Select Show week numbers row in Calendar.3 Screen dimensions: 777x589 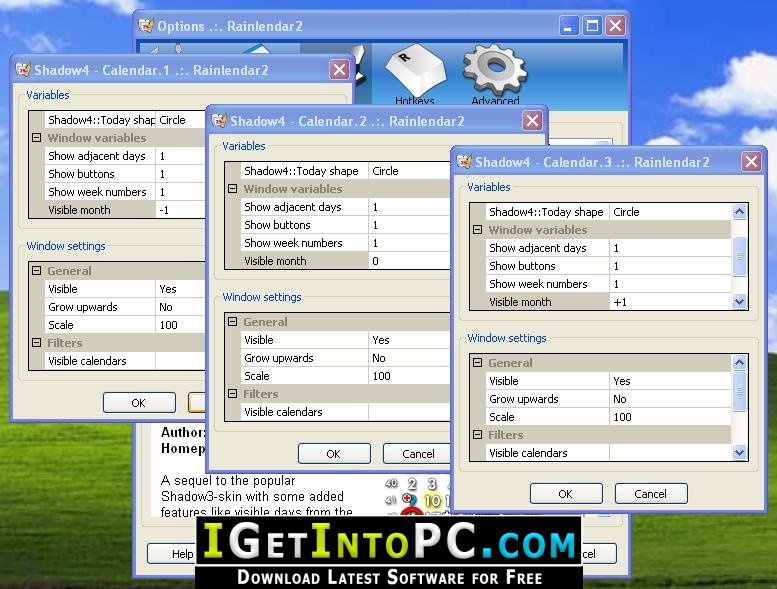tap(608, 283)
